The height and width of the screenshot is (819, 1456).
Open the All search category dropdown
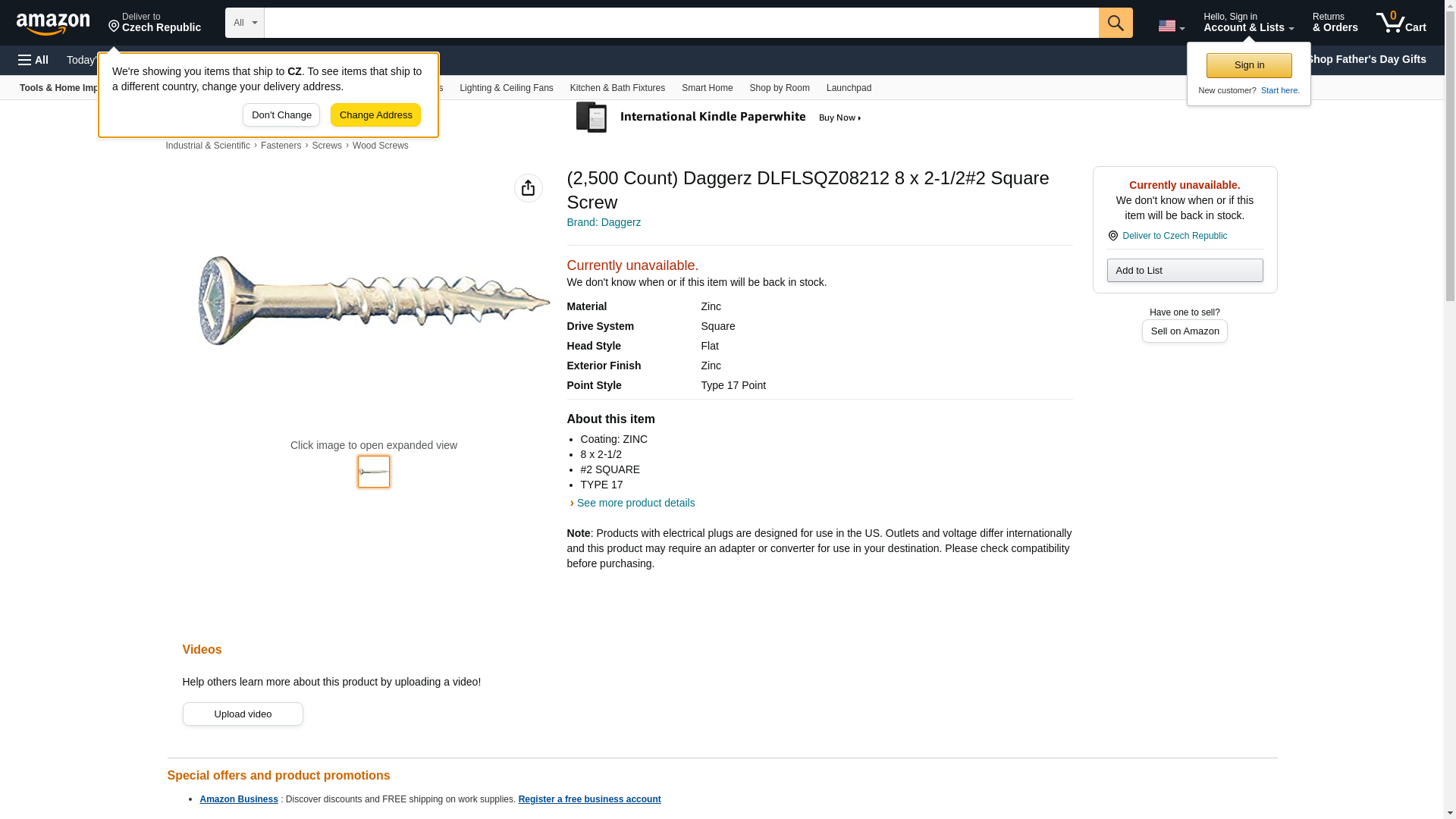(244, 23)
